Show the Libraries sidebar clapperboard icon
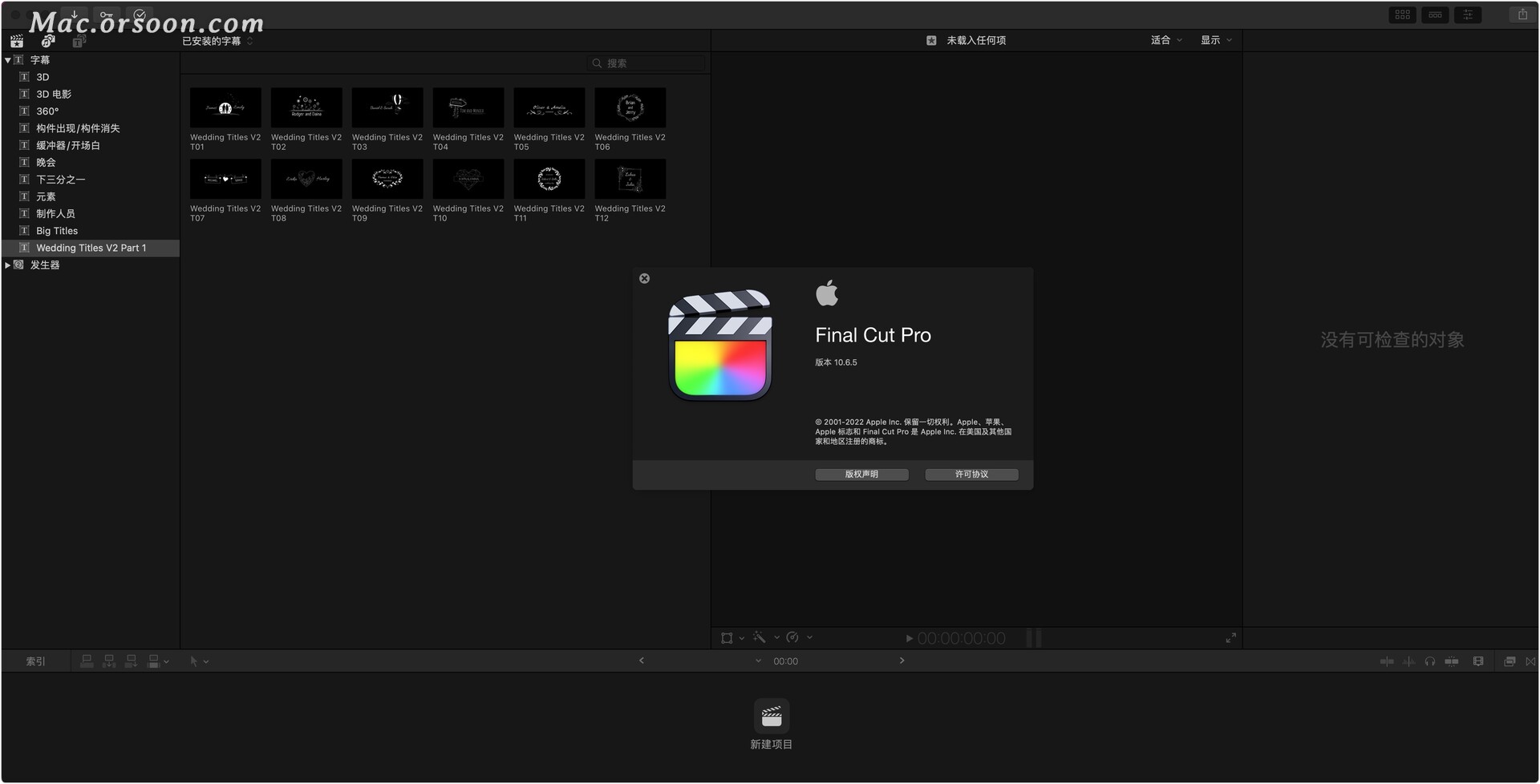 tap(17, 41)
